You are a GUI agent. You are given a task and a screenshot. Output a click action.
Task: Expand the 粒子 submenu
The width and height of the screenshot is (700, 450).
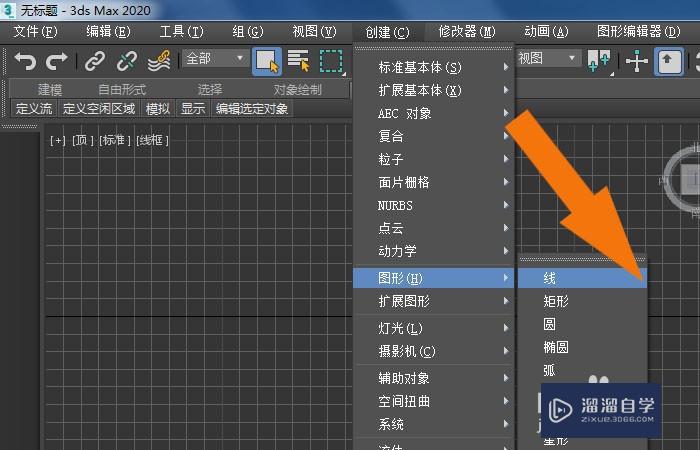(x=434, y=159)
